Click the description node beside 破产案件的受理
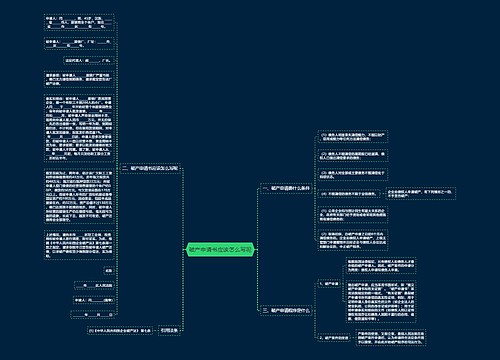Viewport: 500px width, 360px height. pos(391,338)
